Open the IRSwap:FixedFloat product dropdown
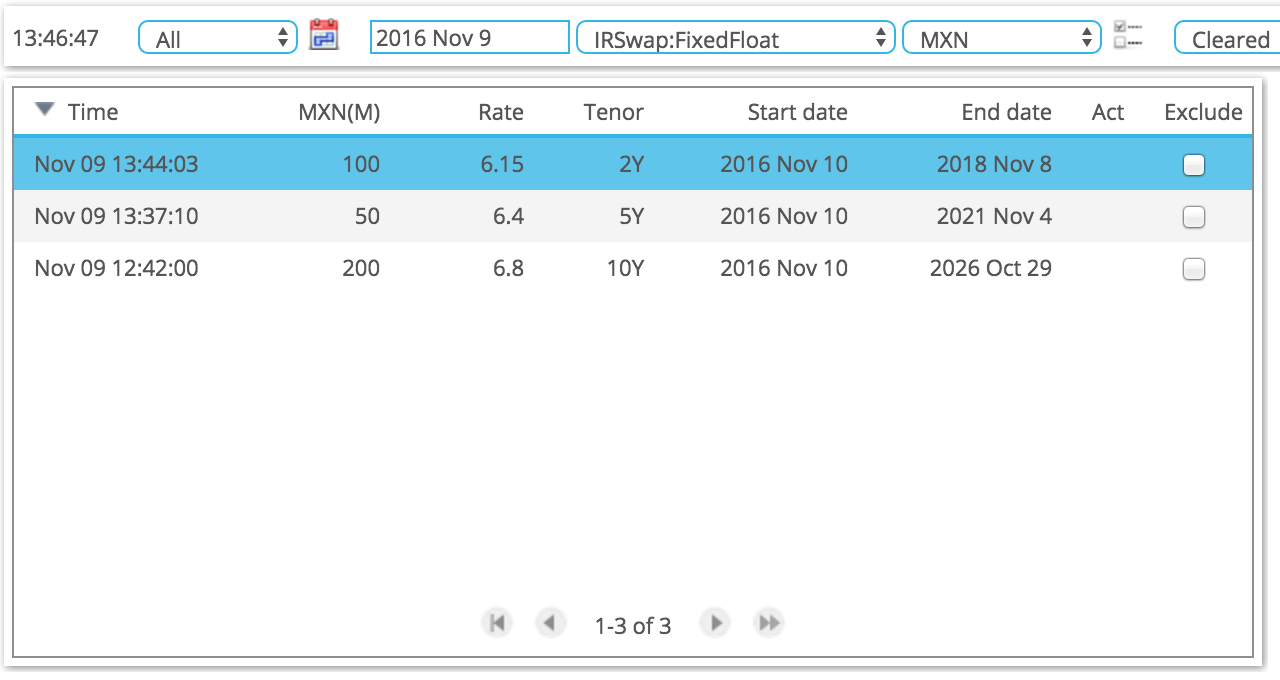This screenshot has width=1280, height=680. tap(736, 38)
